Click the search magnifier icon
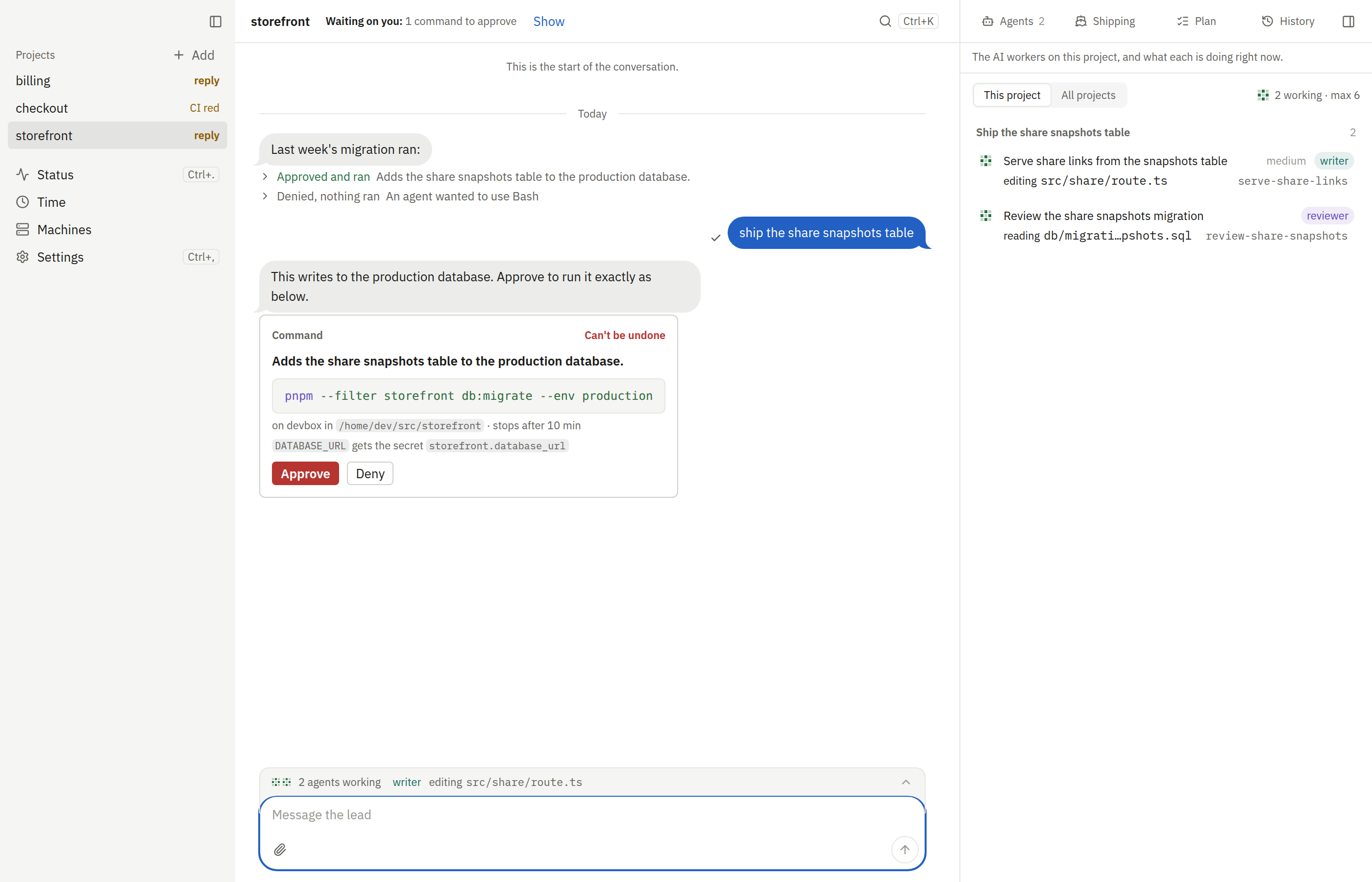Screen dimensions: 1372x882 pyautogui.click(x=885, y=21)
